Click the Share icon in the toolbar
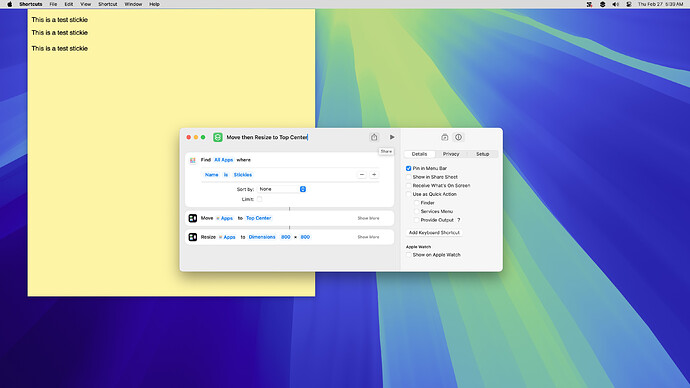The height and width of the screenshot is (388, 690). [x=374, y=137]
